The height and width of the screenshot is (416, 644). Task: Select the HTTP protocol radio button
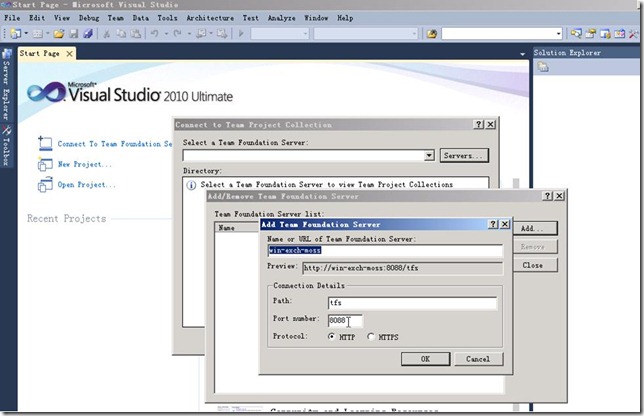click(331, 336)
